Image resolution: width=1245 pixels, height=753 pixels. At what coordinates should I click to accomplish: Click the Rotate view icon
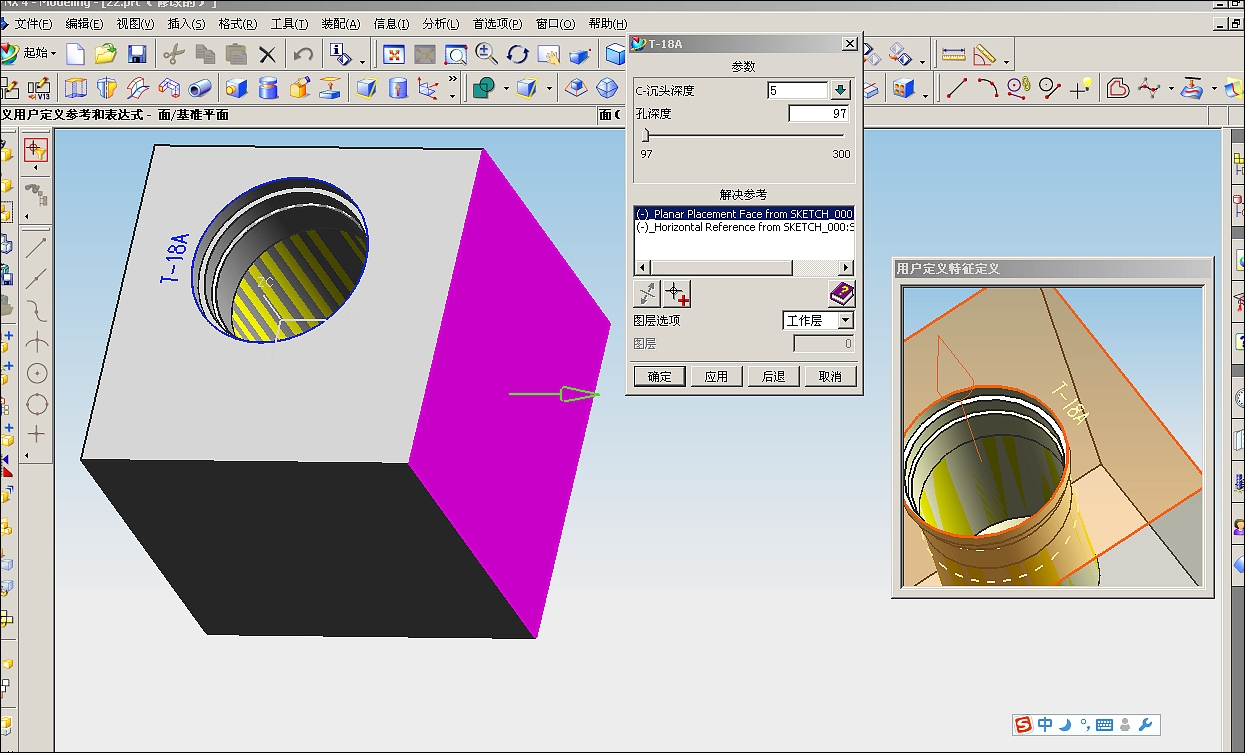click(517, 55)
